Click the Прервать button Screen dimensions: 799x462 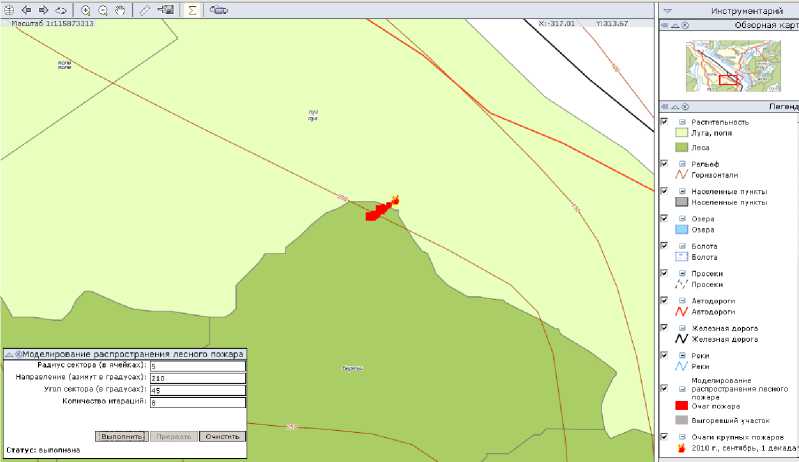pos(174,437)
